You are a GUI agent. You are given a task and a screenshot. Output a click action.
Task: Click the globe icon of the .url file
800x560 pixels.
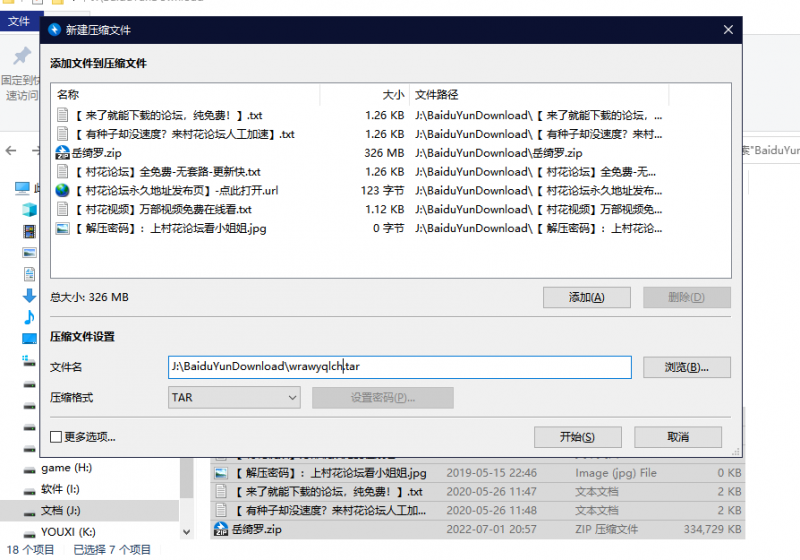pyautogui.click(x=62, y=190)
